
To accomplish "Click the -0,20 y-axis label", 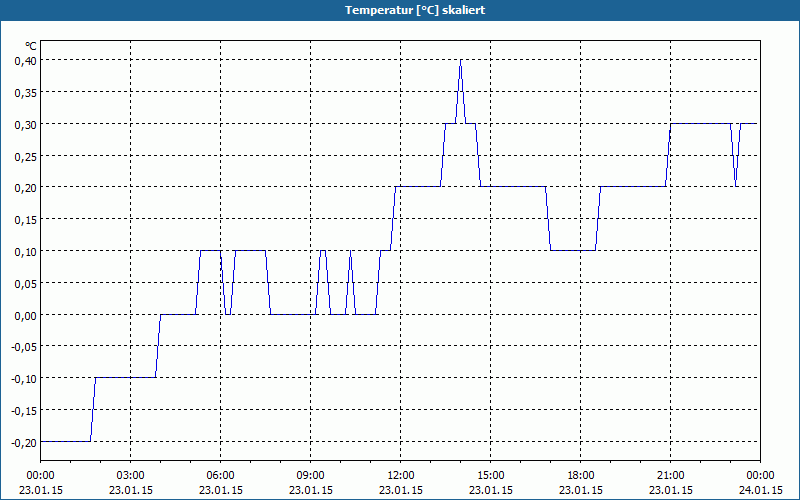I will pyautogui.click(x=24, y=442).
